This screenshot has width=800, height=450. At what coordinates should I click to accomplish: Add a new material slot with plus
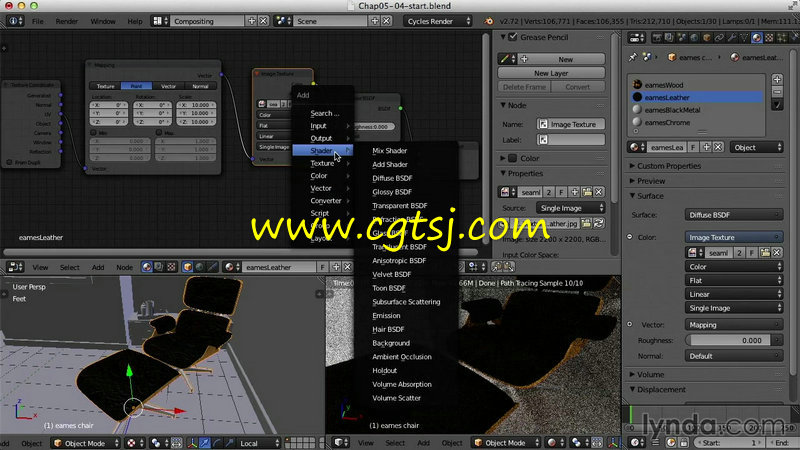click(777, 79)
